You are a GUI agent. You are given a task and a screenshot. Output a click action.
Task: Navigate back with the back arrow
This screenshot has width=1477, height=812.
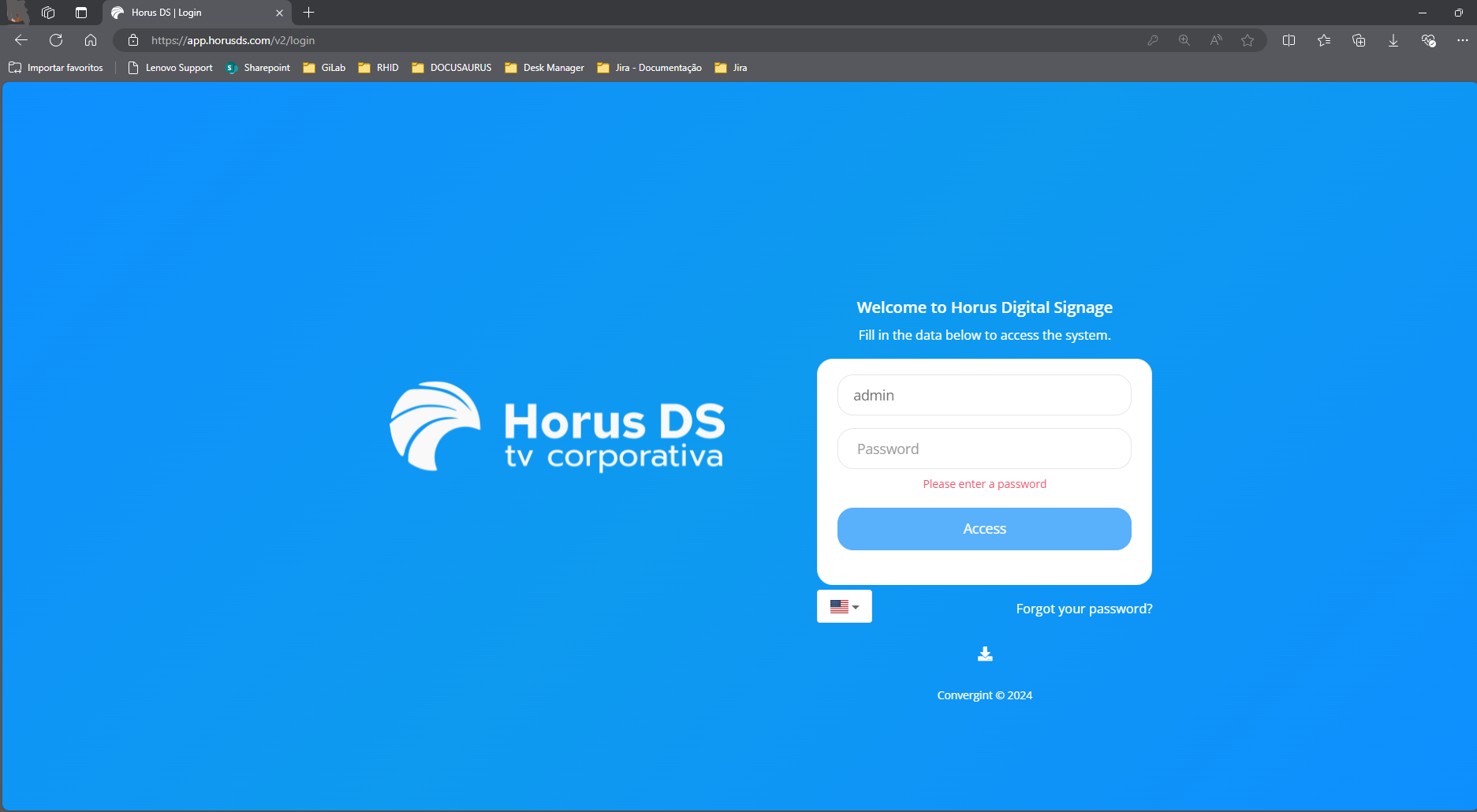tap(21, 40)
